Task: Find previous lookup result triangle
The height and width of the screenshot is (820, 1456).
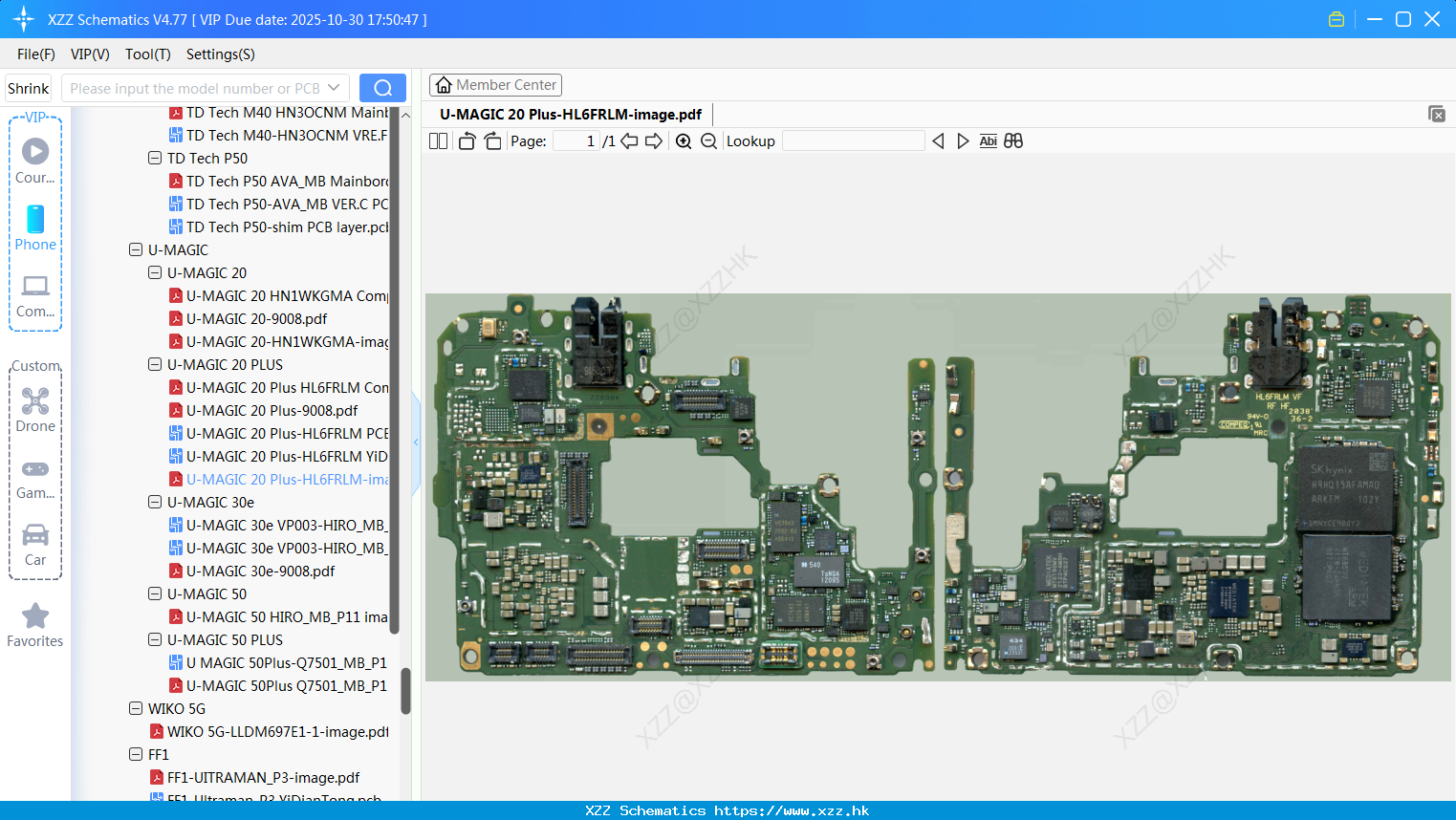Action: click(938, 141)
